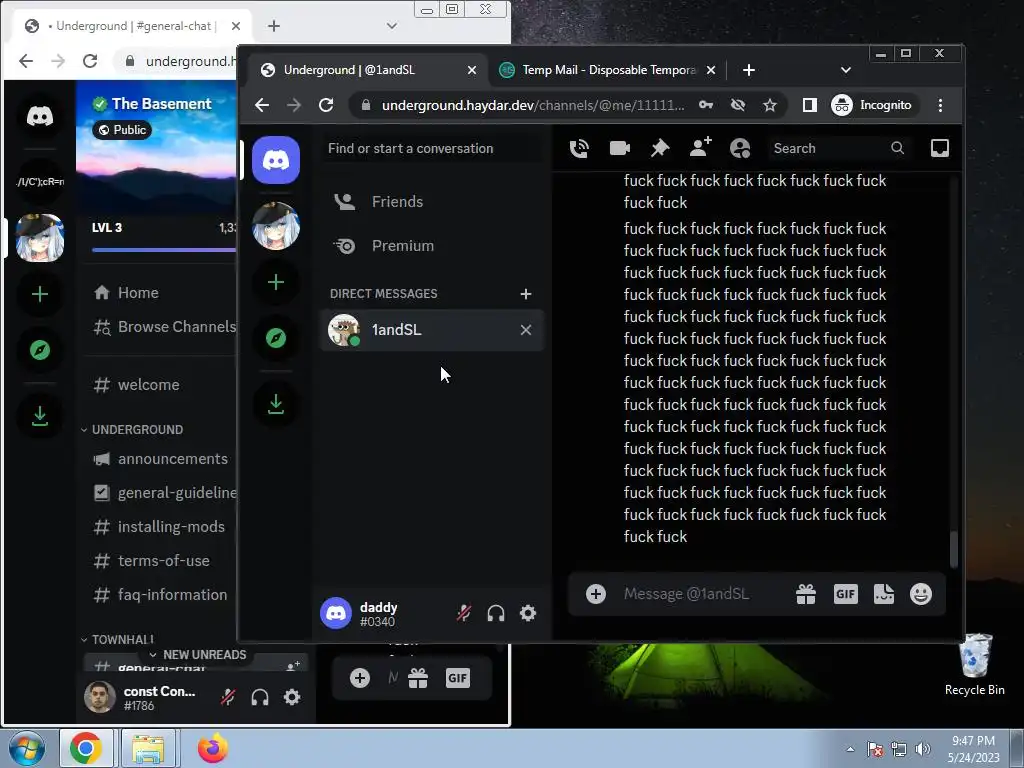The height and width of the screenshot is (768, 1024).
Task: Select Underground | @1andSL tab
Action: pyautogui.click(x=369, y=70)
